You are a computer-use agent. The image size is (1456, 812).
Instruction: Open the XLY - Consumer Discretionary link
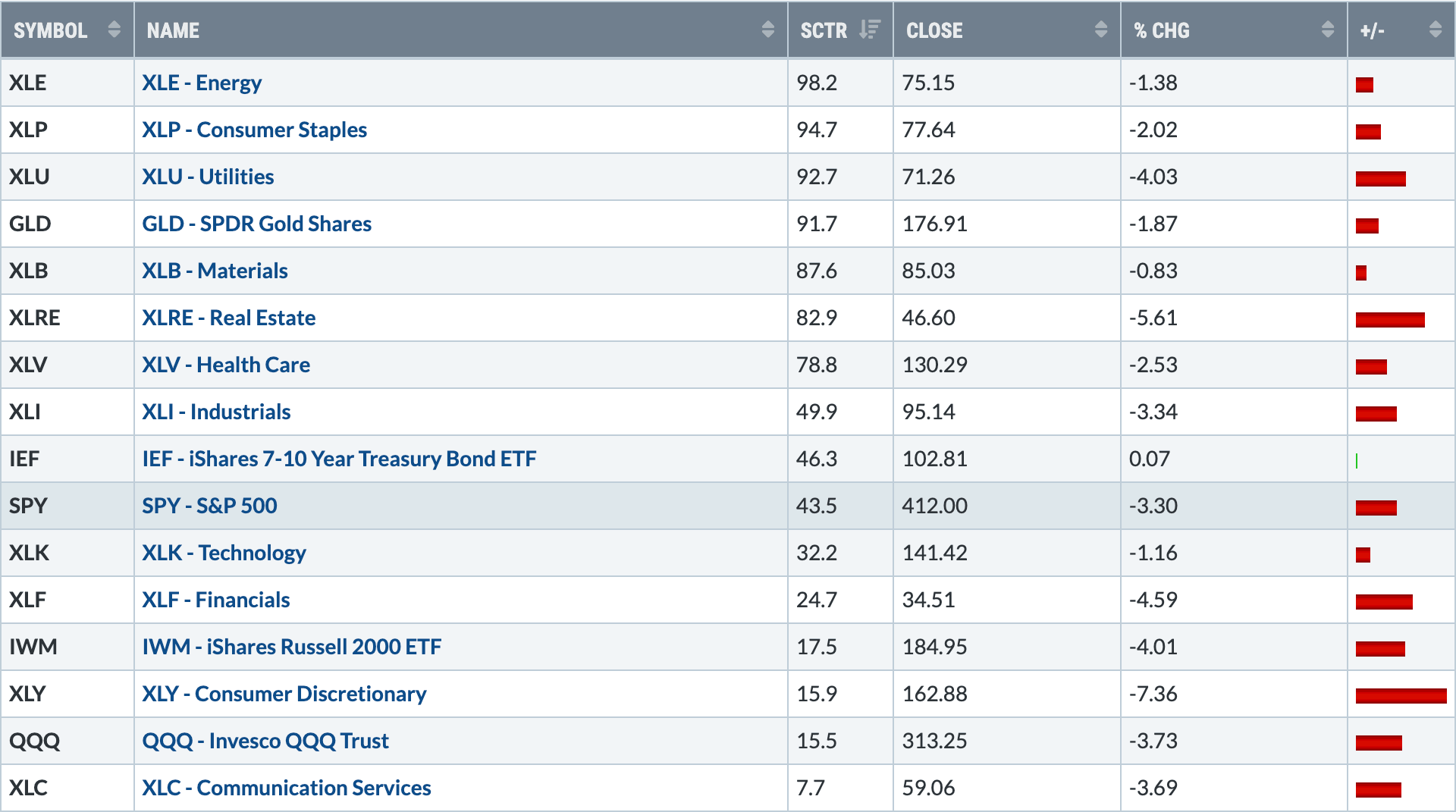click(x=284, y=694)
